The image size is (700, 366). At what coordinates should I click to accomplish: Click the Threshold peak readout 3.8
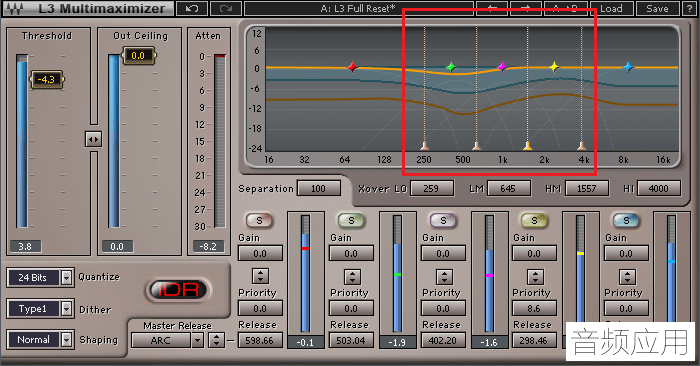coord(25,246)
